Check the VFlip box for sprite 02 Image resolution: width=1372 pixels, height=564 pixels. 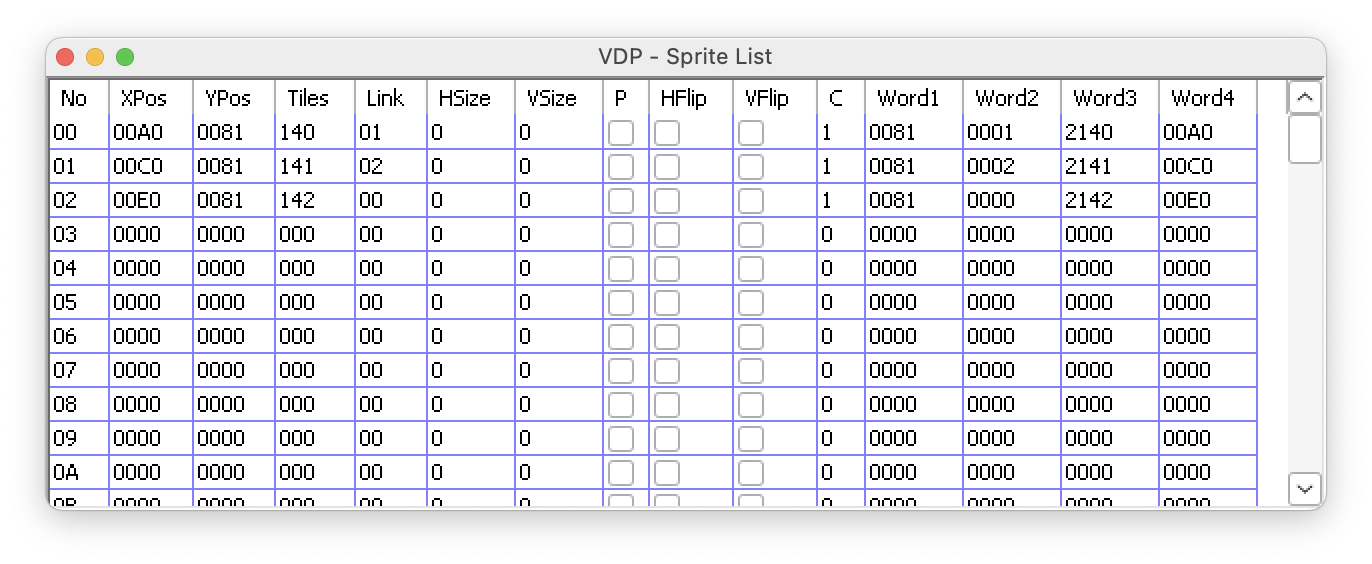[751, 201]
